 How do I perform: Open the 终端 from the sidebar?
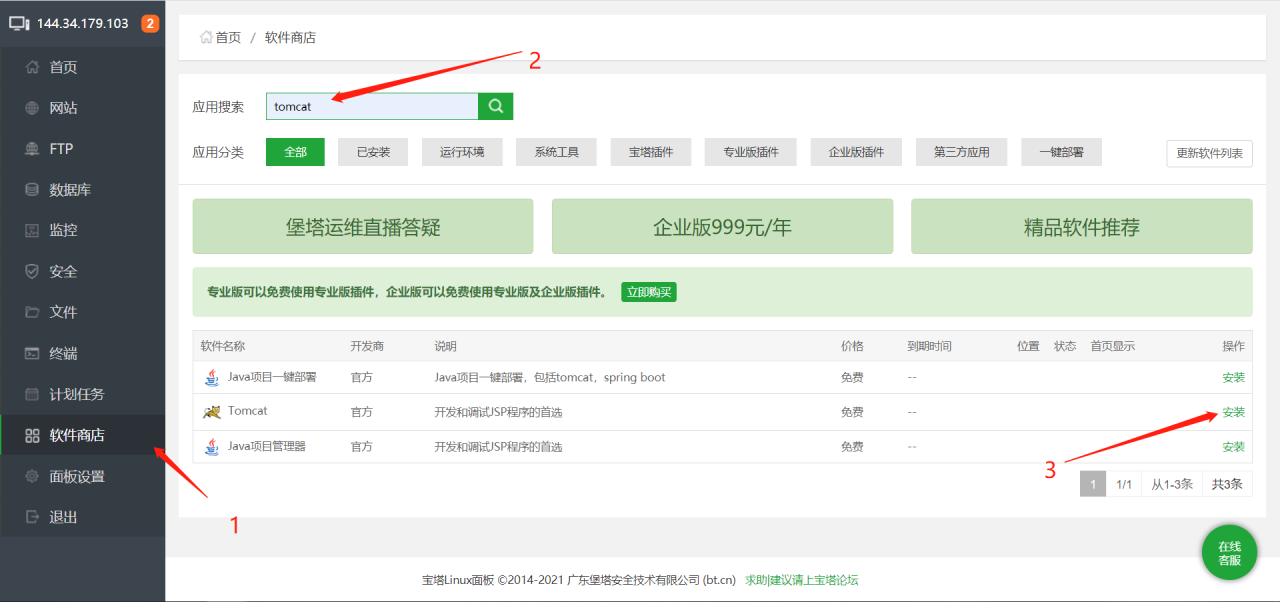tap(62, 352)
